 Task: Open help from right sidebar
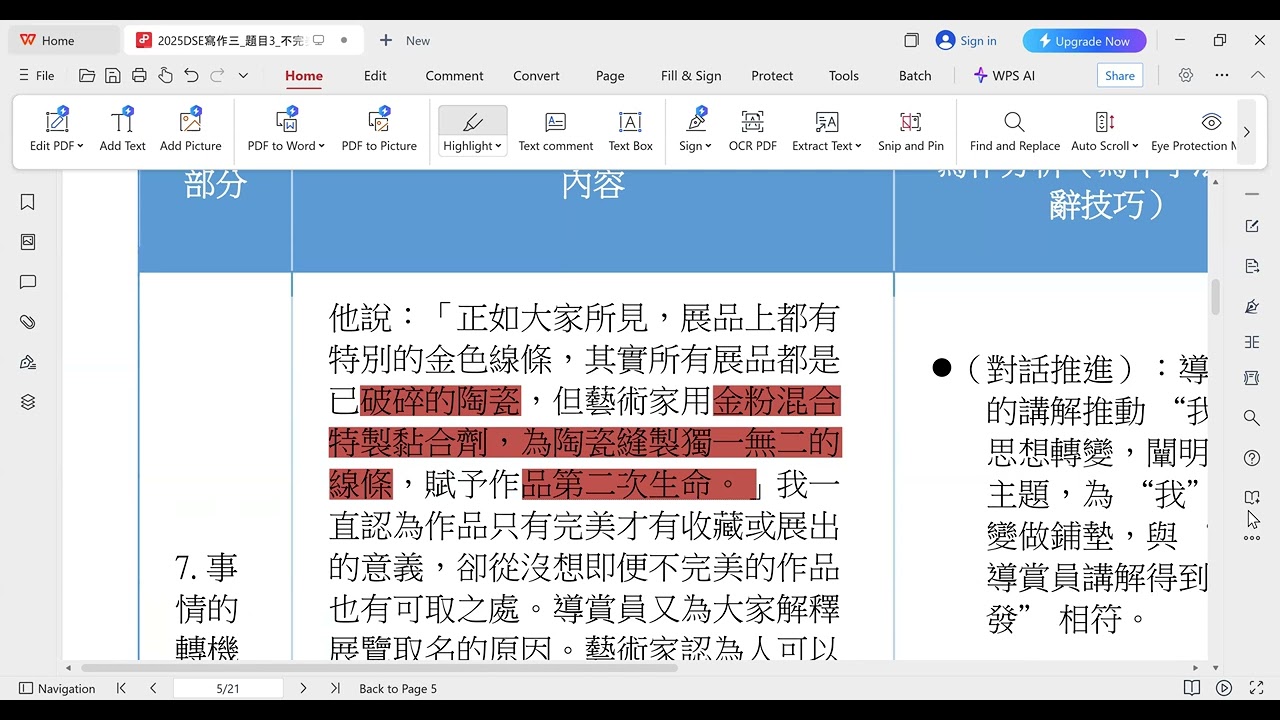[1252, 458]
